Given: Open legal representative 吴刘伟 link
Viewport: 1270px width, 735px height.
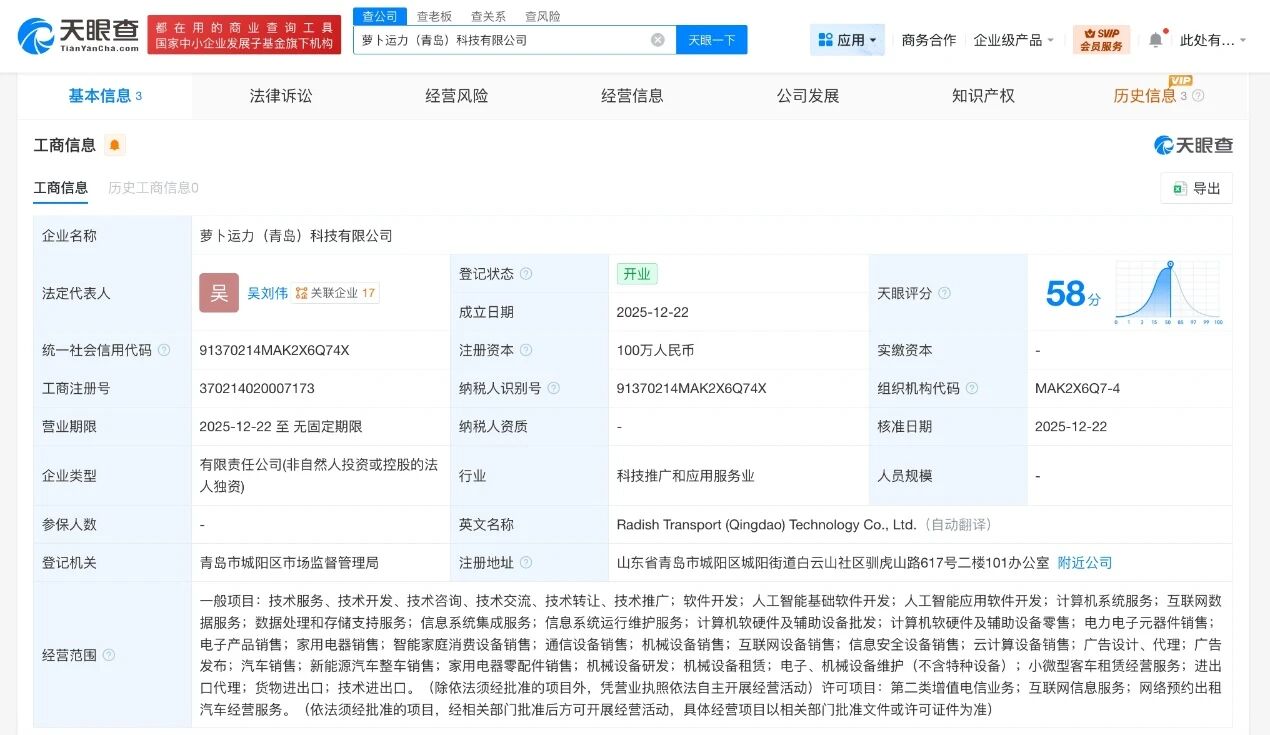Looking at the screenshot, I should [x=268, y=293].
